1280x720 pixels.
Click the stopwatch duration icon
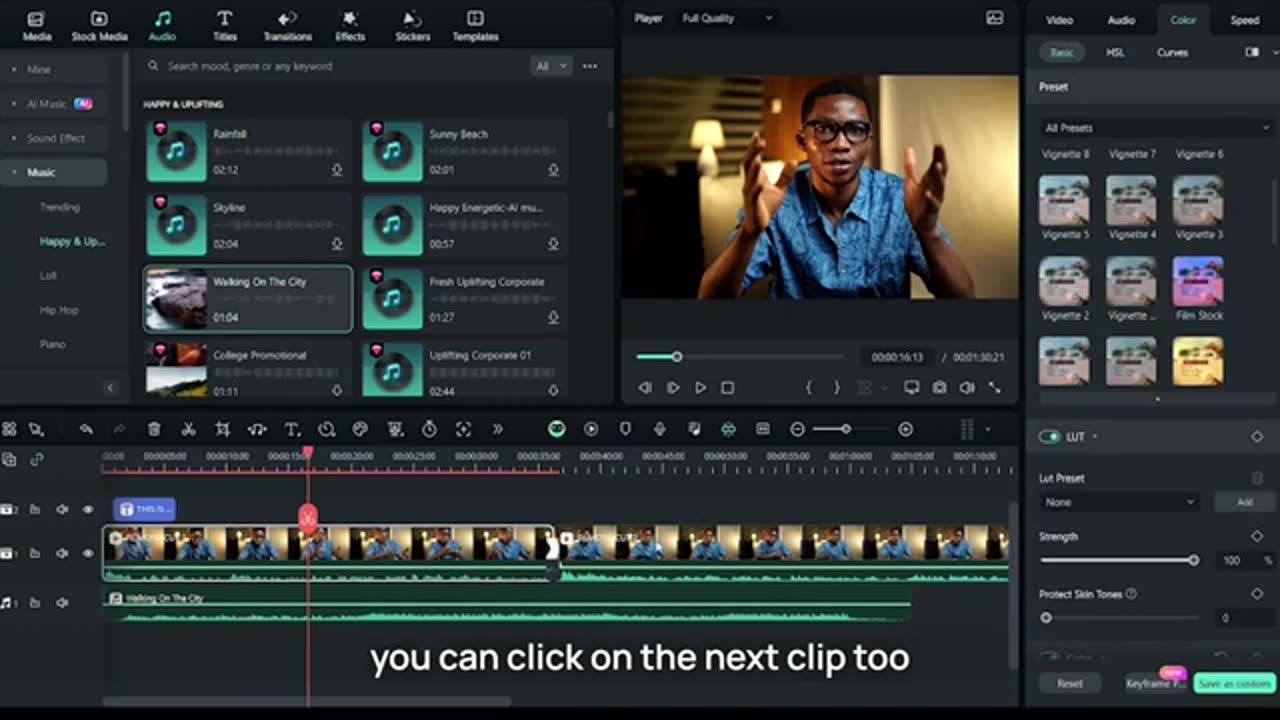point(429,429)
